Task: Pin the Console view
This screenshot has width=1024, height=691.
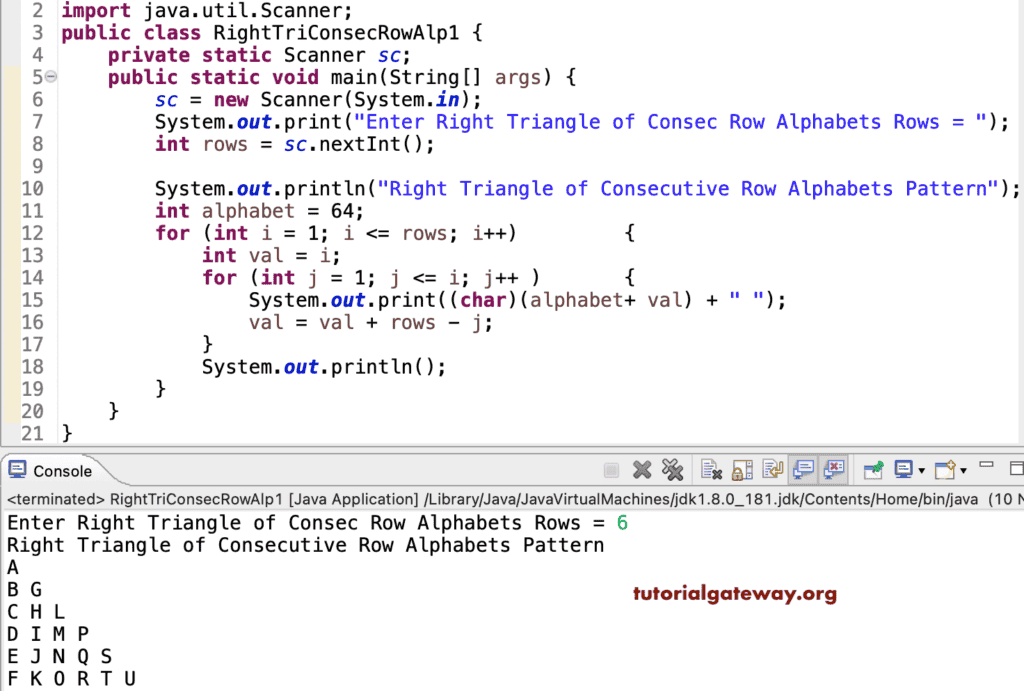Action: point(872,470)
